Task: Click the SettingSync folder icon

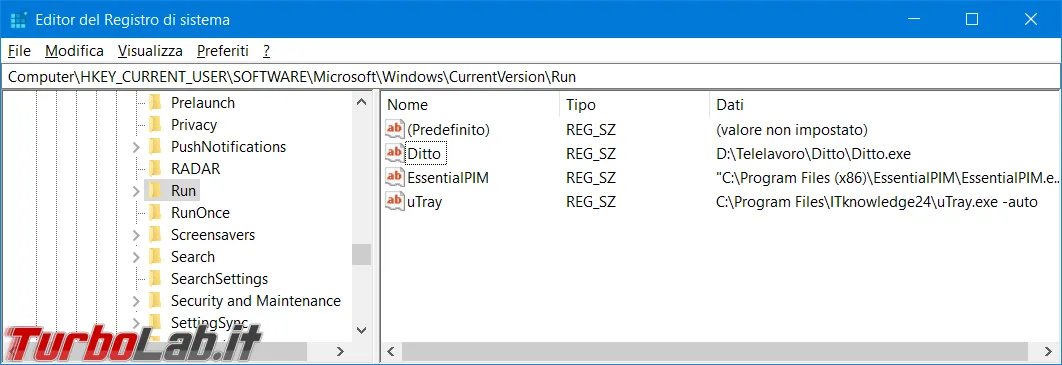Action: (156, 321)
